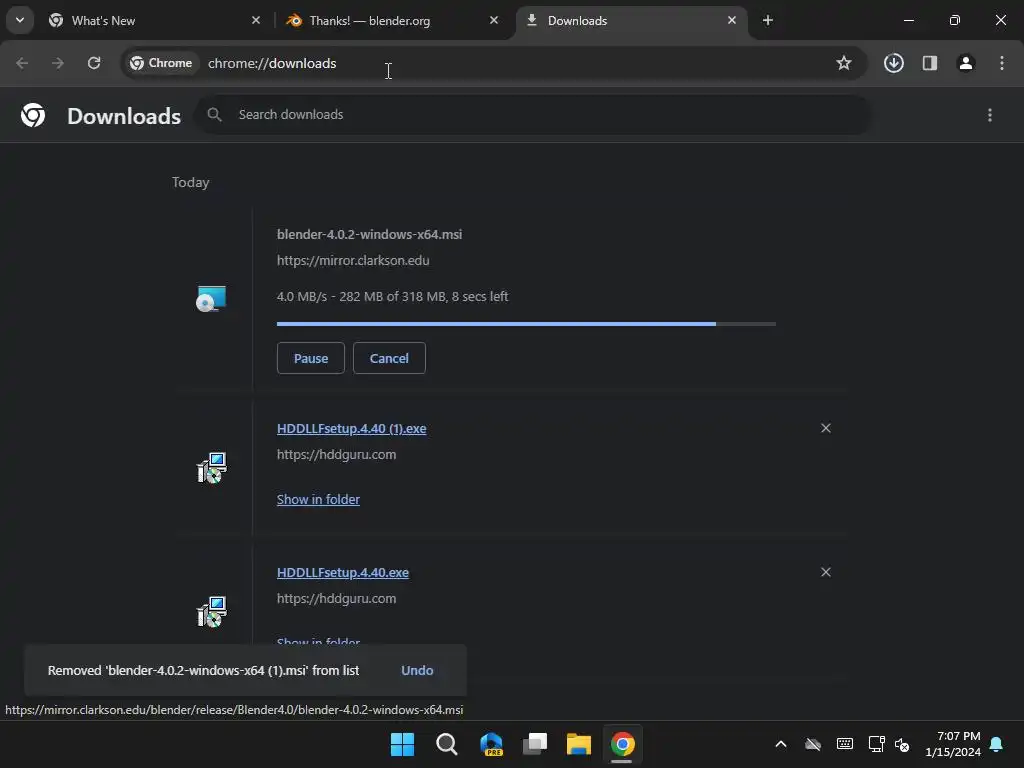1024x768 pixels.
Task: Click the display network tray icon
Action: [876, 744]
